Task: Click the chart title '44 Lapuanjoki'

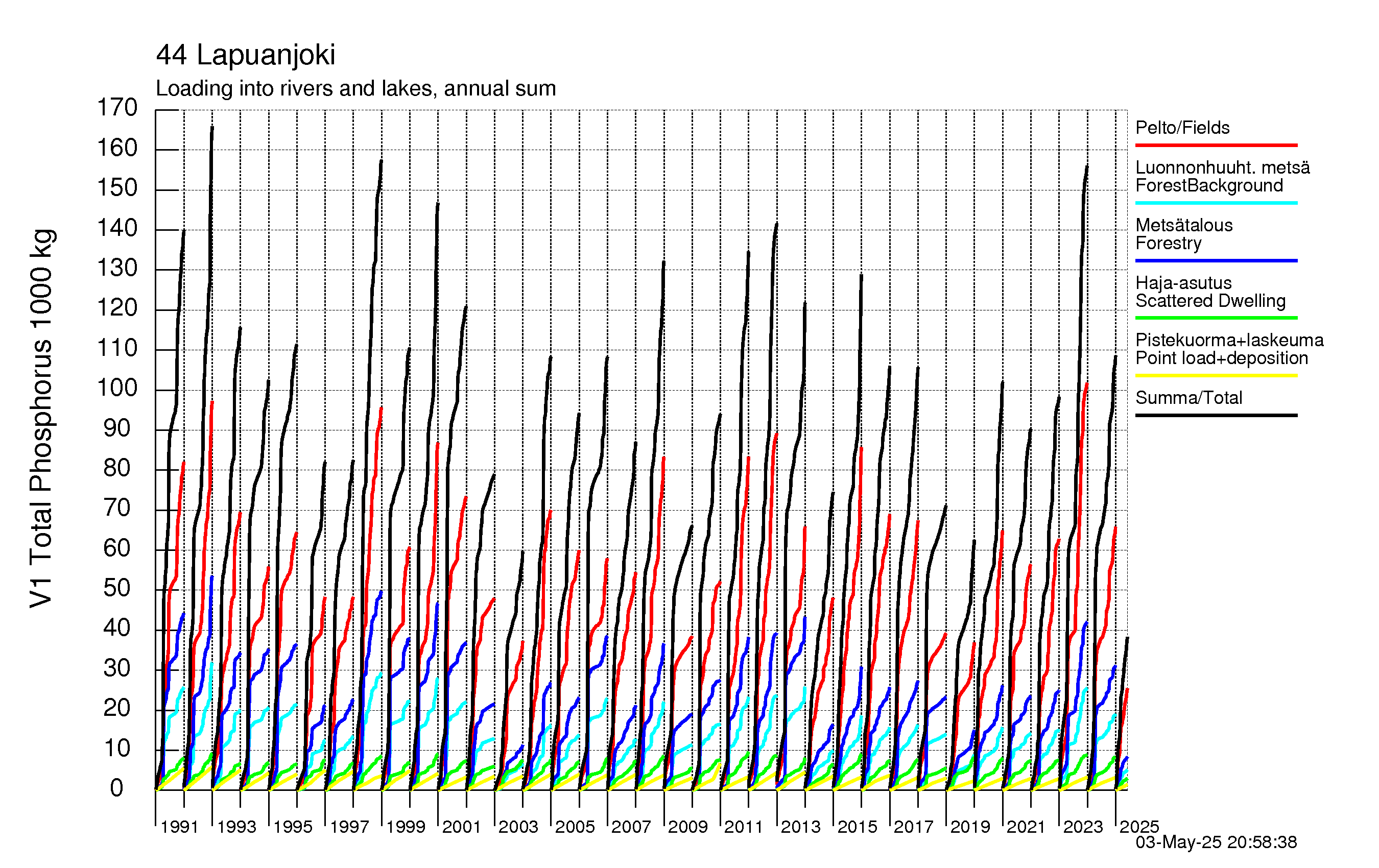Action: point(245,56)
